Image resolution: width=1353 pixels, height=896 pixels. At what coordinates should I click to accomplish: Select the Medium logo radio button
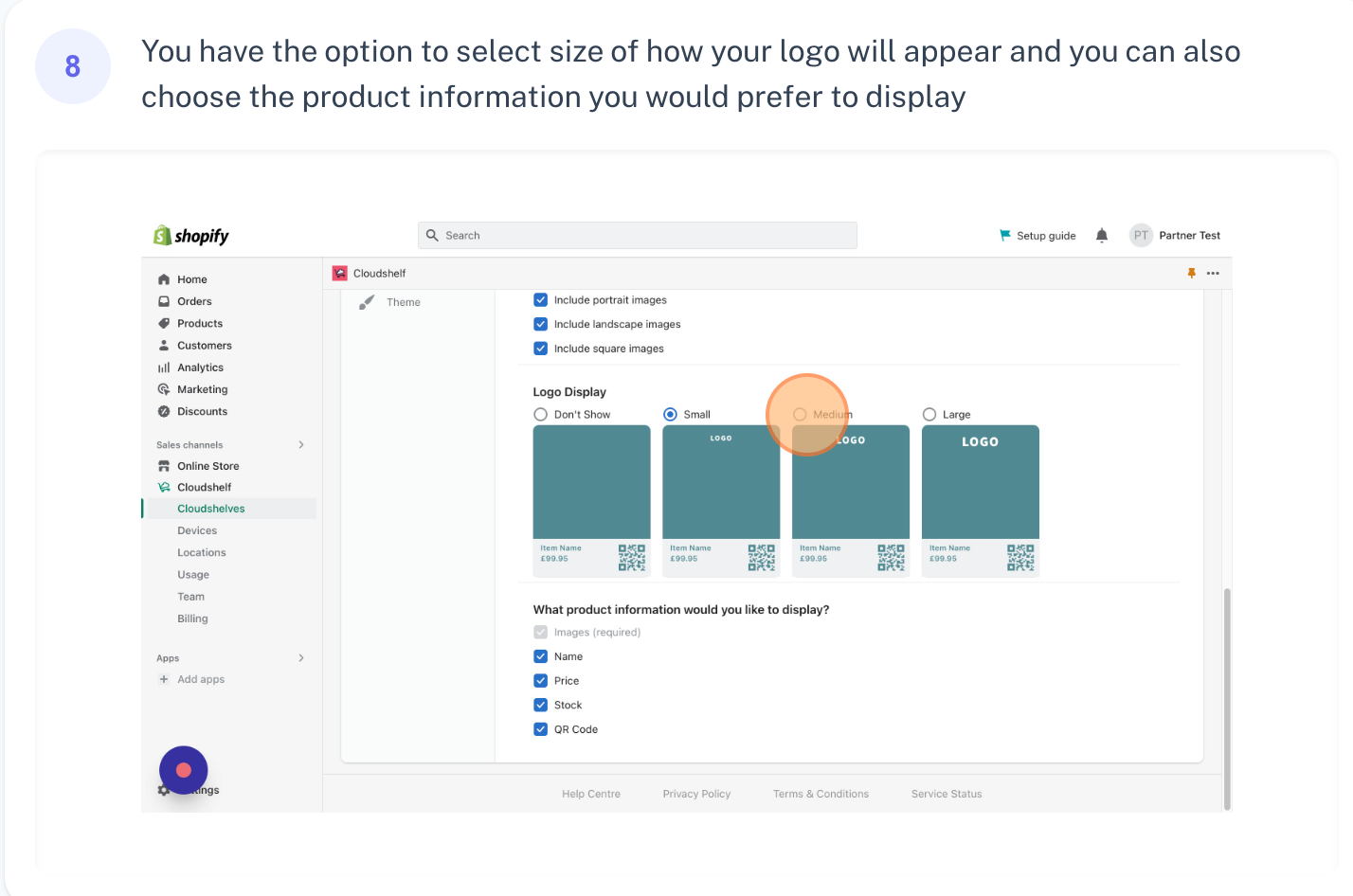point(800,415)
